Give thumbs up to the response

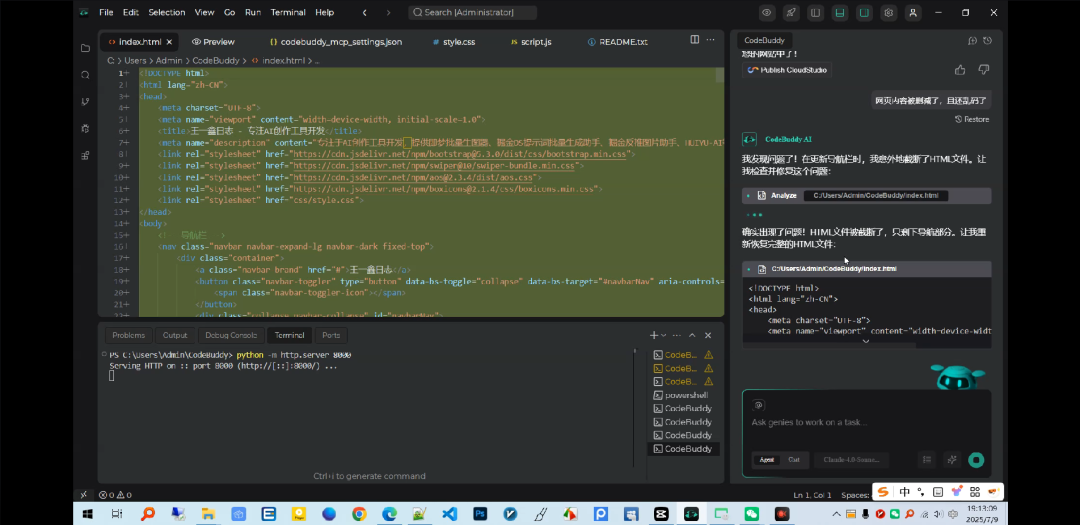pyautogui.click(x=960, y=70)
